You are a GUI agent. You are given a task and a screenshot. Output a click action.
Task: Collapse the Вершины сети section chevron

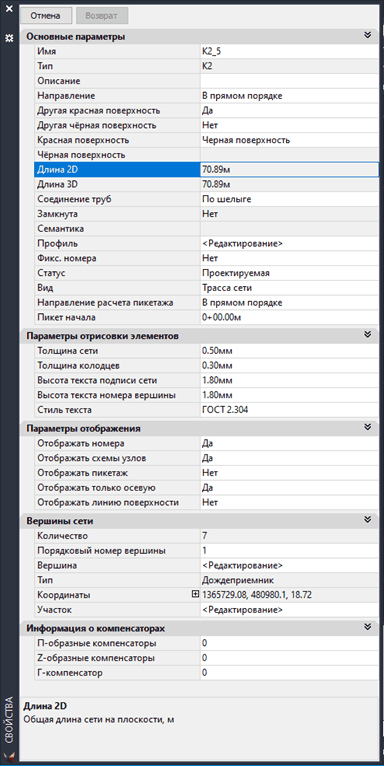368,521
